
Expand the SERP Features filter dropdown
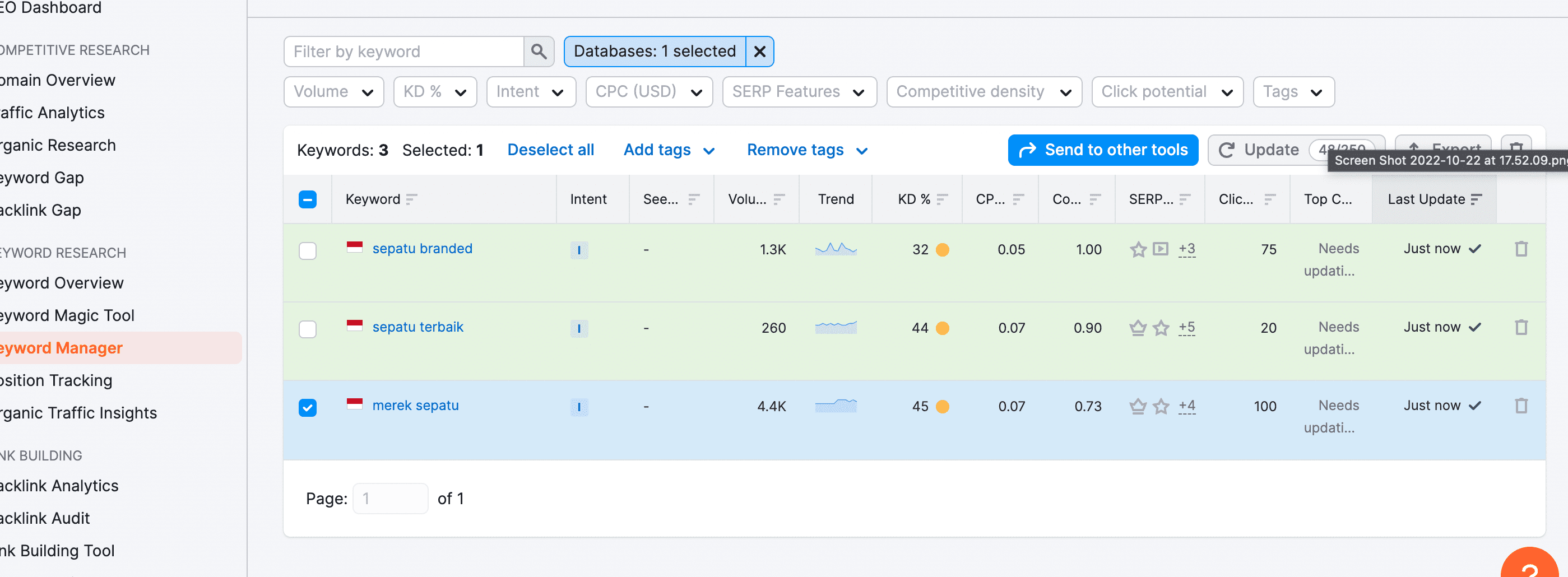tap(799, 92)
